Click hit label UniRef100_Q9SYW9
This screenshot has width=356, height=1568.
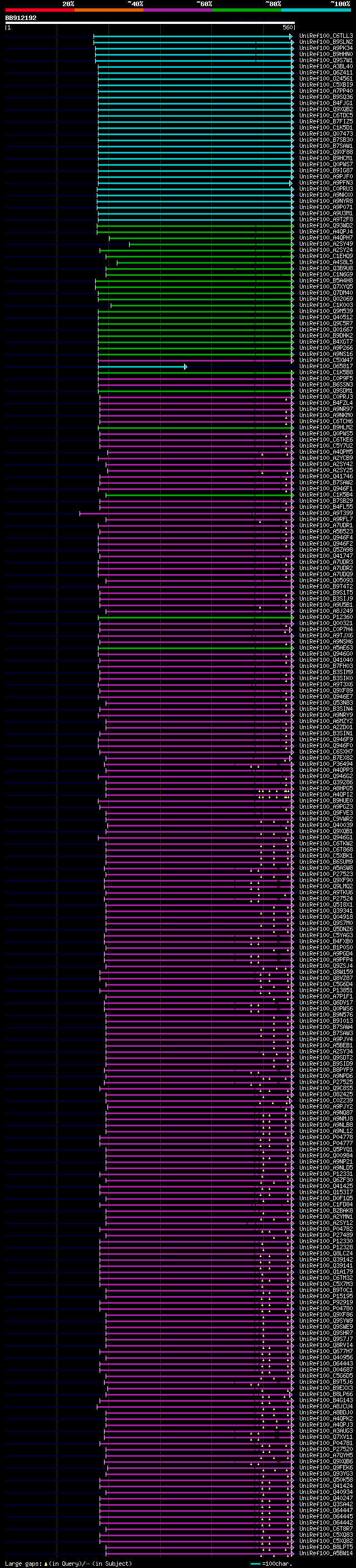pyautogui.click(x=325, y=1320)
